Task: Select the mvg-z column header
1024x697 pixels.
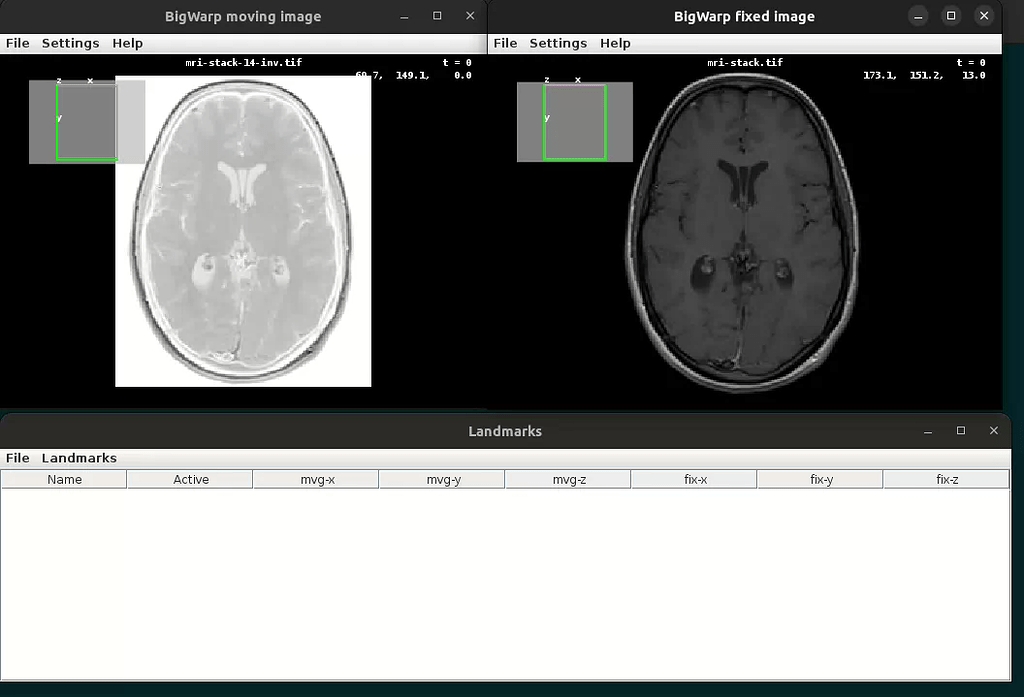Action: (569, 480)
